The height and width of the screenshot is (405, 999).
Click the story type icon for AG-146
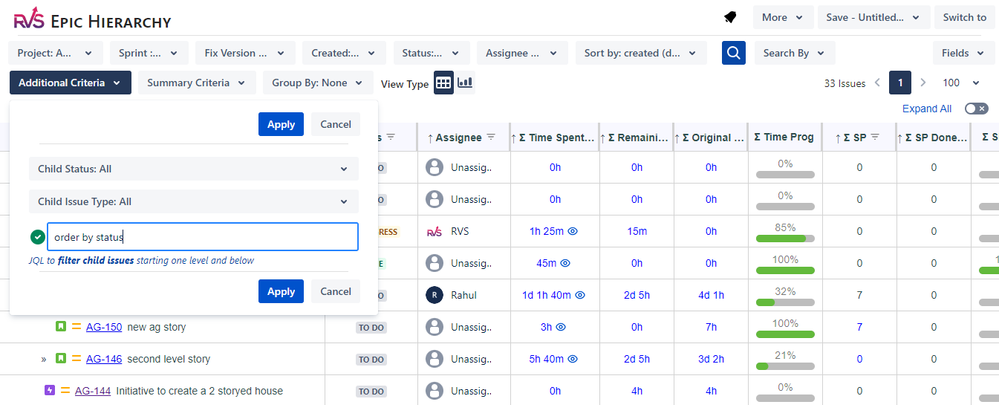tap(61, 359)
